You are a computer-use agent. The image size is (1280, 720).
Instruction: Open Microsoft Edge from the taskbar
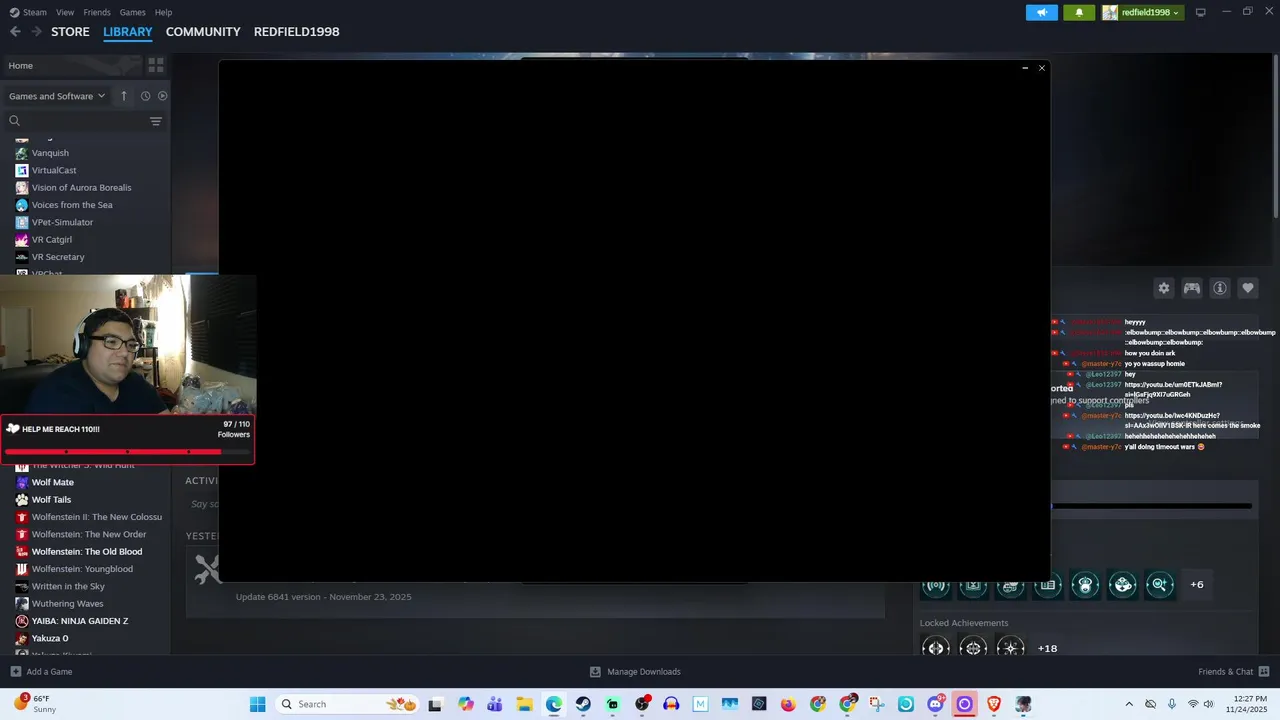[554, 704]
